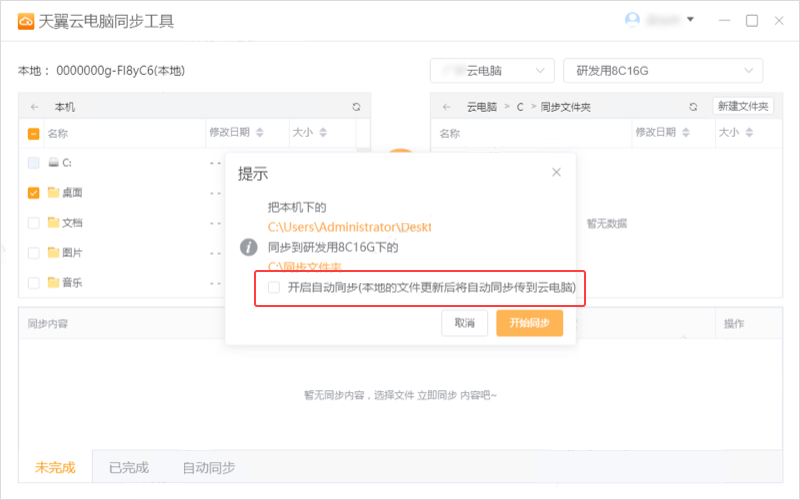Switch to the 未完成 tab
This screenshot has width=800, height=500.
coord(55,467)
